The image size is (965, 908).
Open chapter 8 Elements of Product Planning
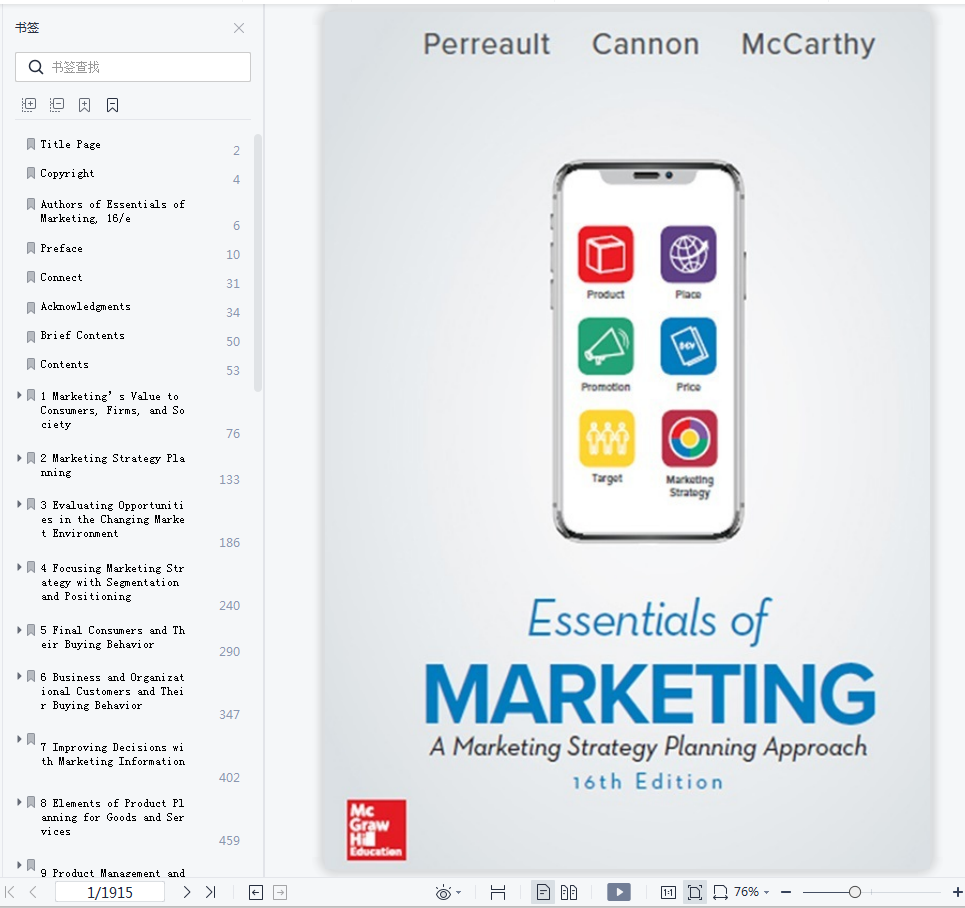112,817
